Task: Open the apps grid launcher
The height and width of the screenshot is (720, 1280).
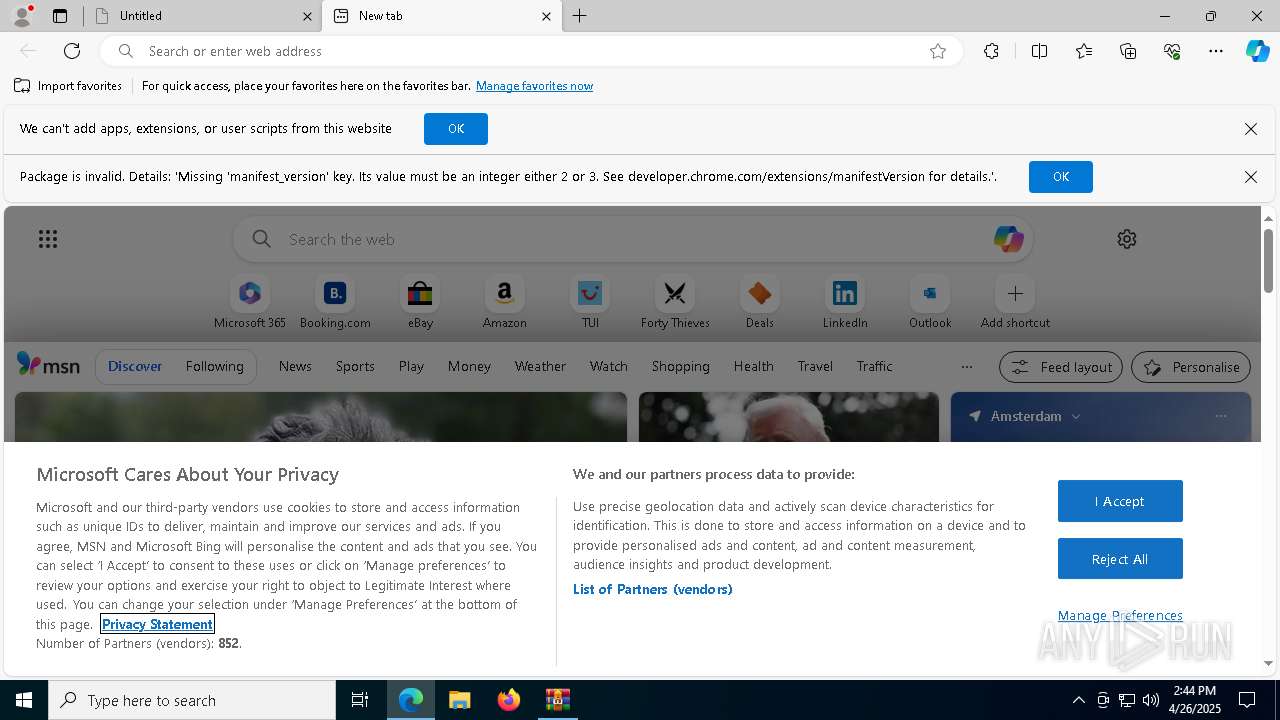Action: coord(48,239)
